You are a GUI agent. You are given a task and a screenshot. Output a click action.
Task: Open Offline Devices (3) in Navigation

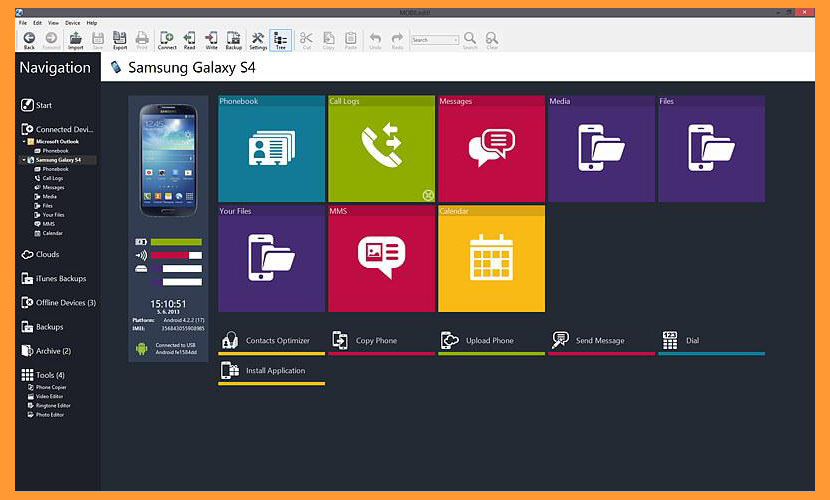coord(58,303)
